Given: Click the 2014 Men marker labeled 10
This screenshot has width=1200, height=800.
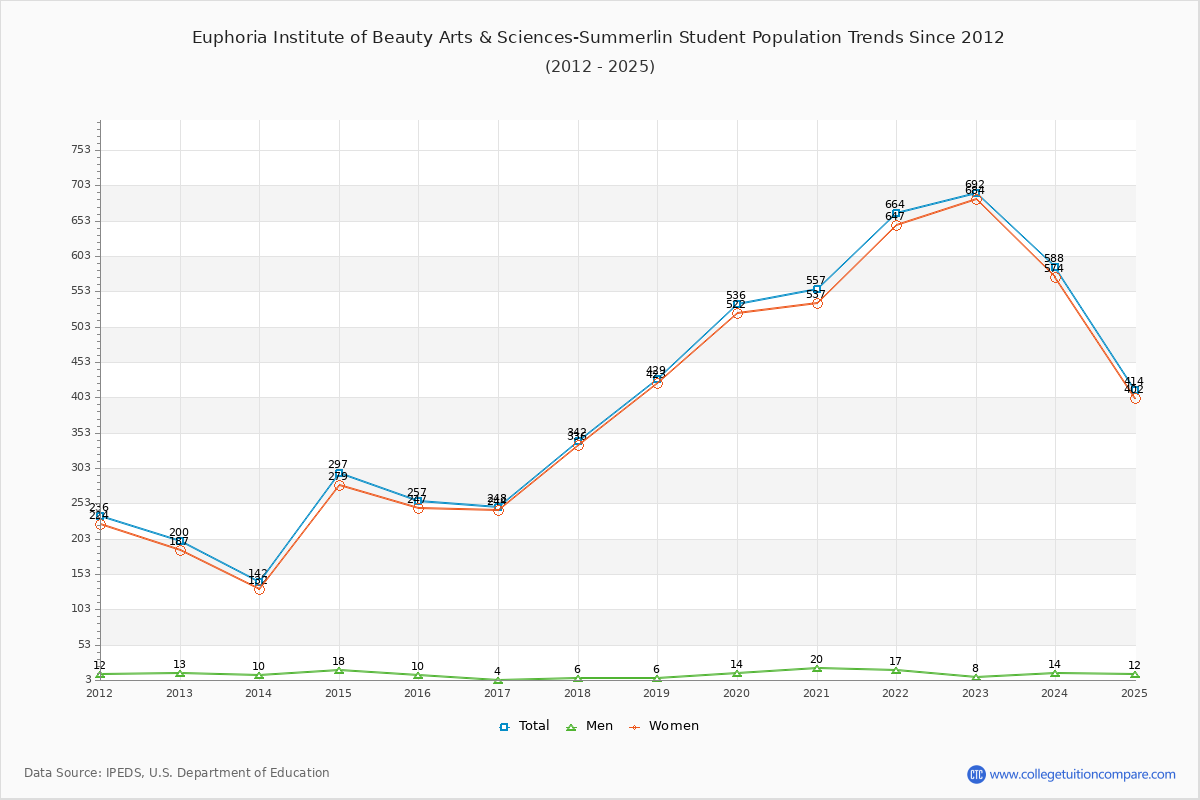Looking at the screenshot, I should [x=259, y=675].
